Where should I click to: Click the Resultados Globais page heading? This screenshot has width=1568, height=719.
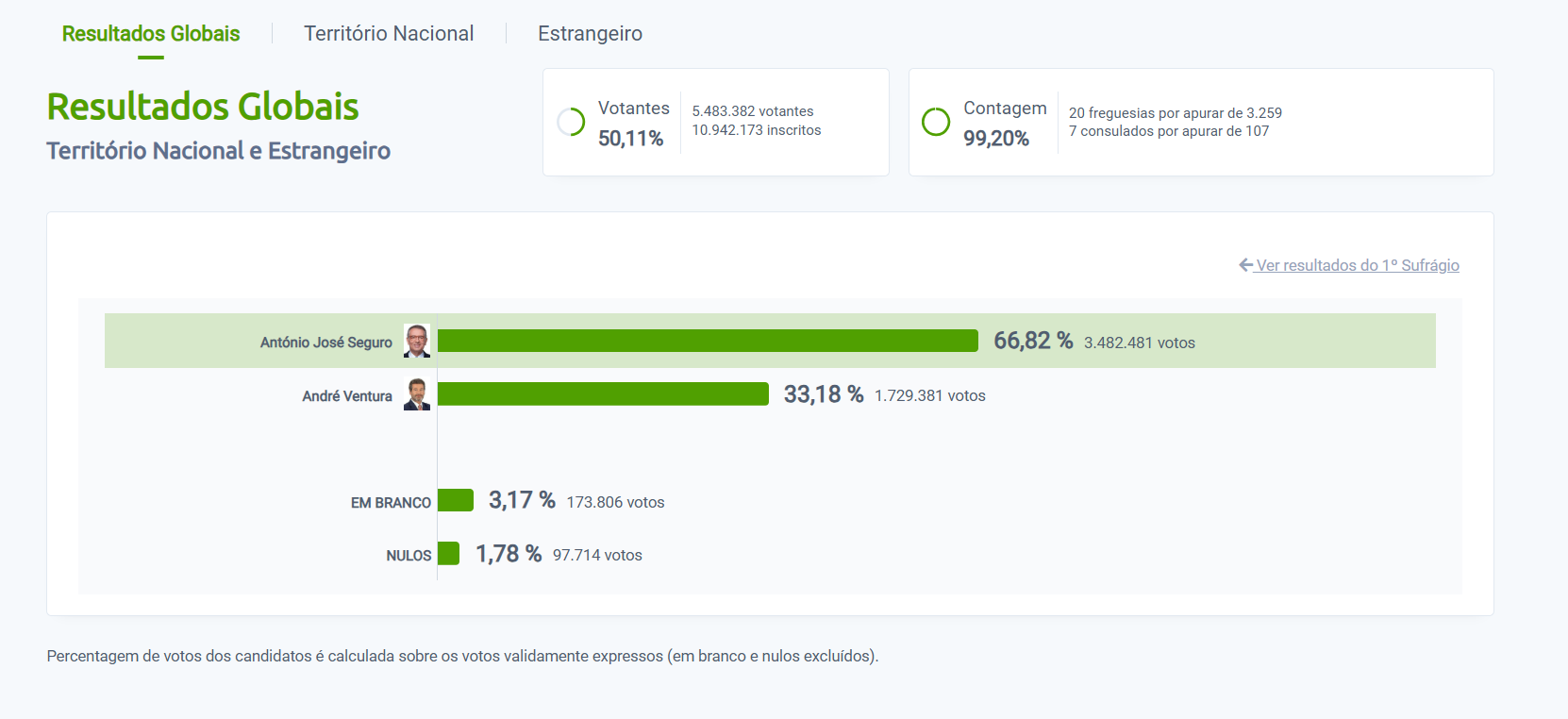point(203,107)
